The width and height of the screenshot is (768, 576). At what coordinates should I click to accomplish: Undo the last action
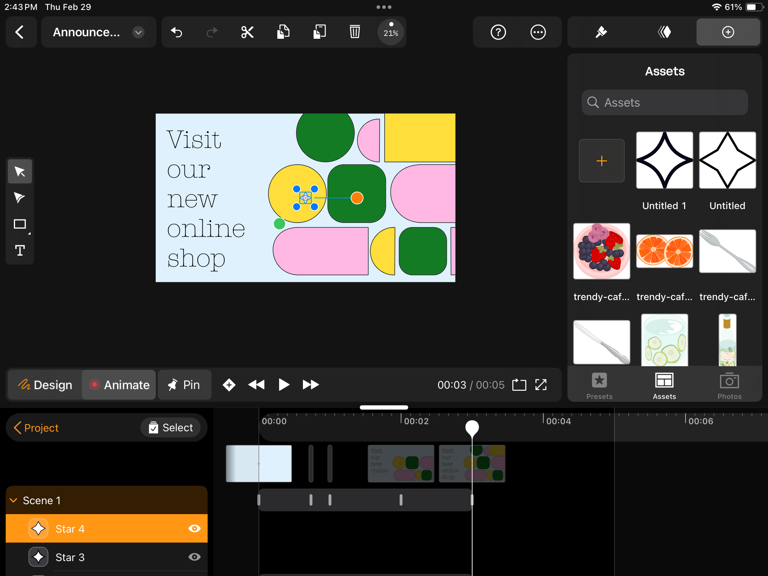coord(176,32)
